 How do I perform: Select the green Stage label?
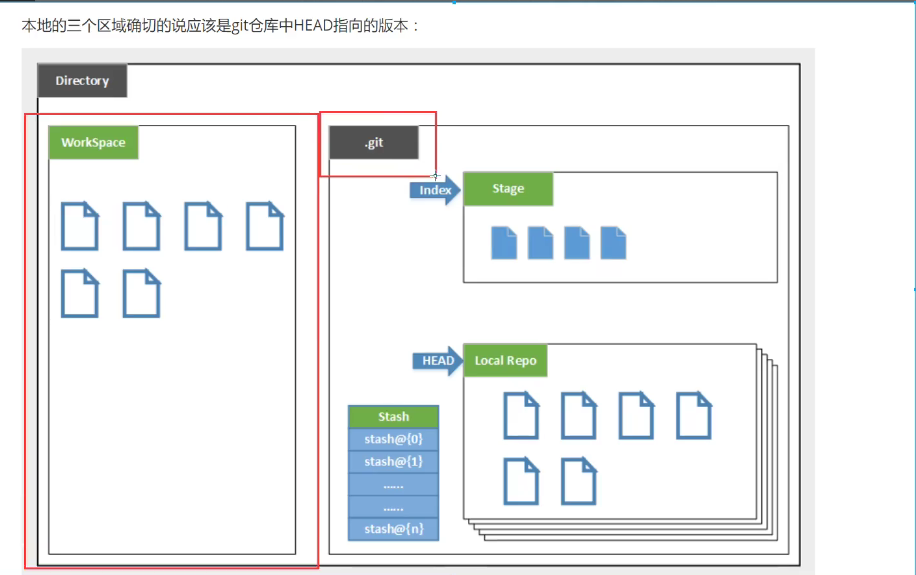[x=508, y=189]
